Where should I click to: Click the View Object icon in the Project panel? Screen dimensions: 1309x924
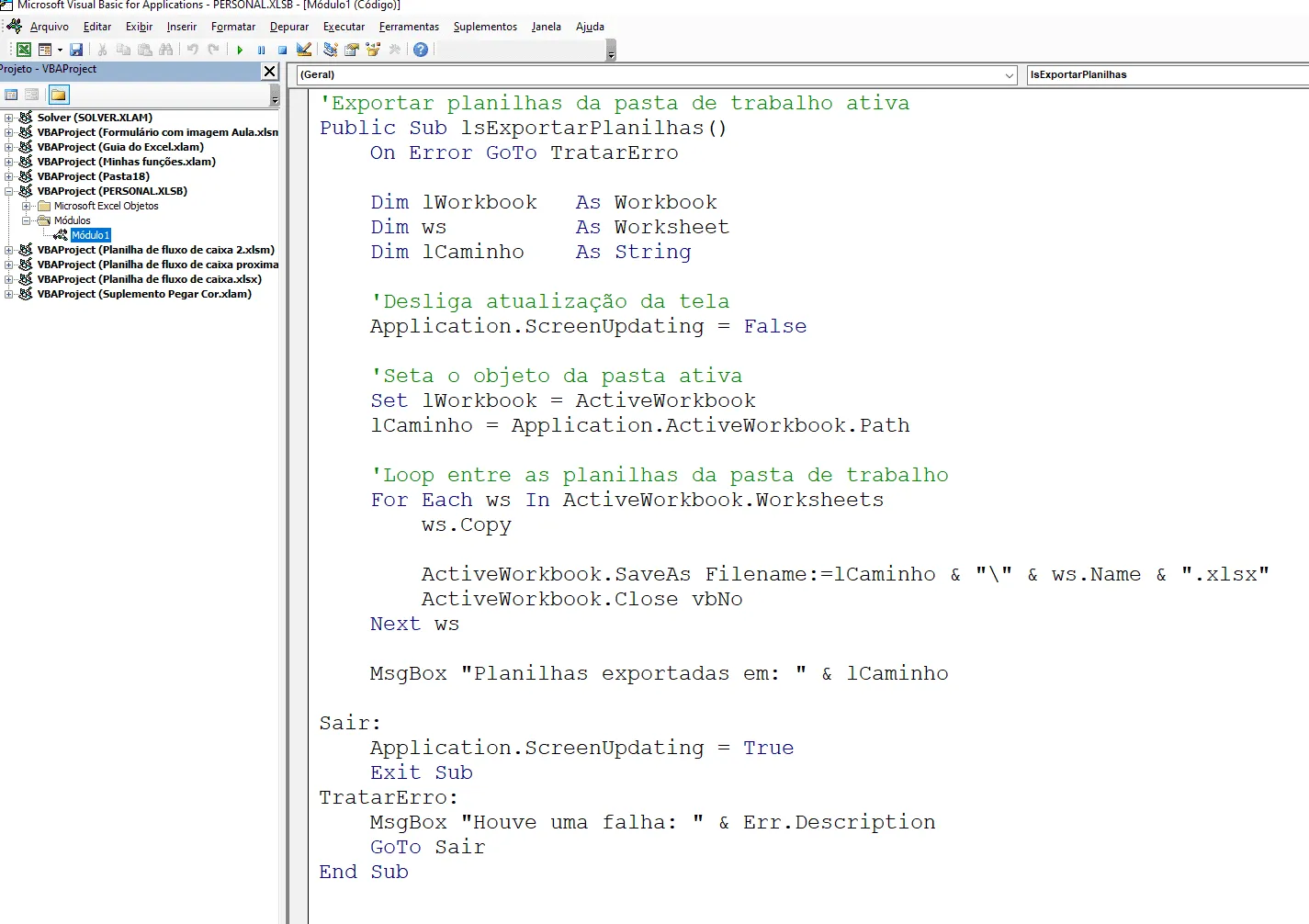pos(32,95)
